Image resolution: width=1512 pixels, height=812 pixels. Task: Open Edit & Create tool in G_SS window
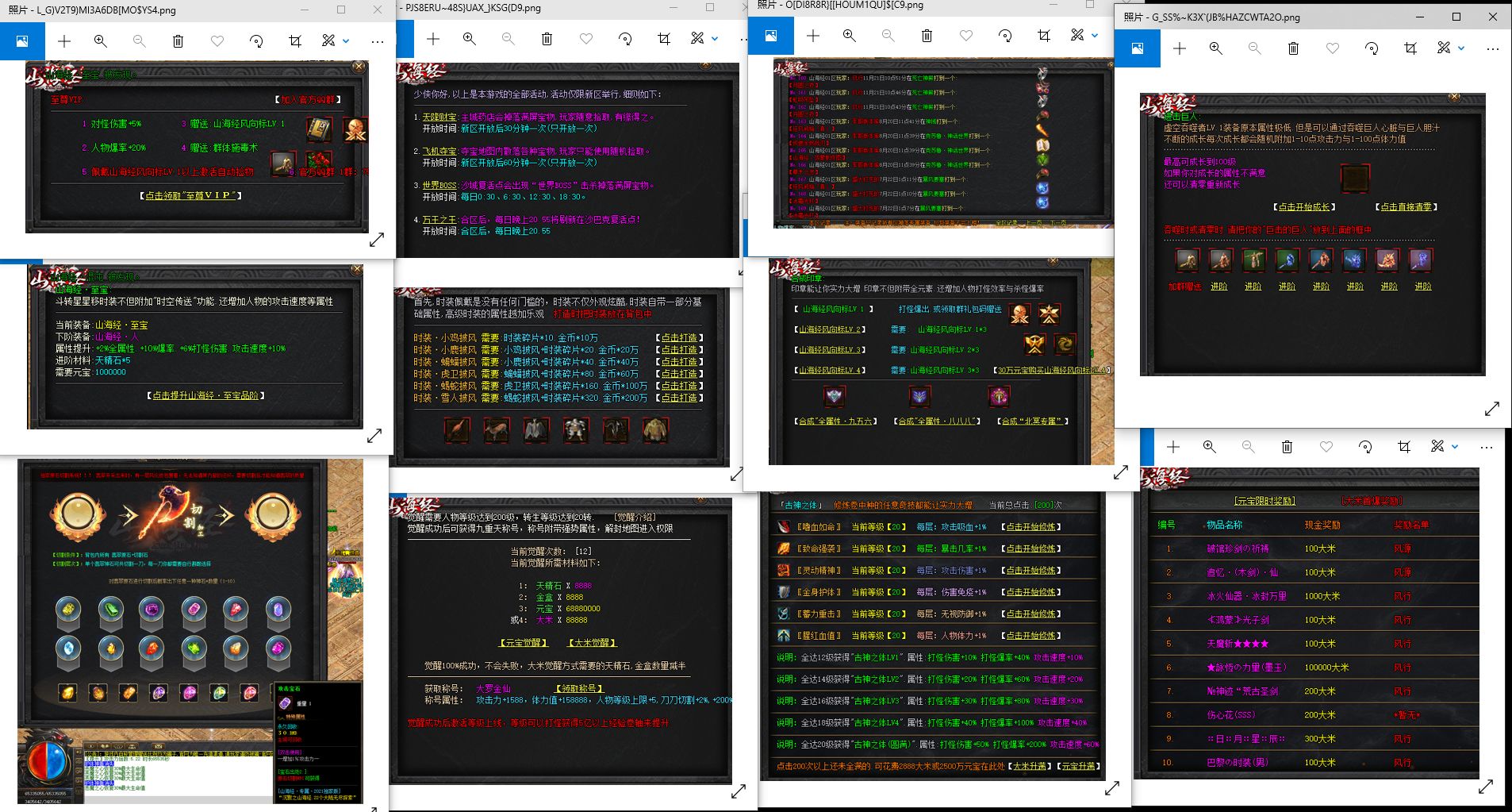(1444, 48)
